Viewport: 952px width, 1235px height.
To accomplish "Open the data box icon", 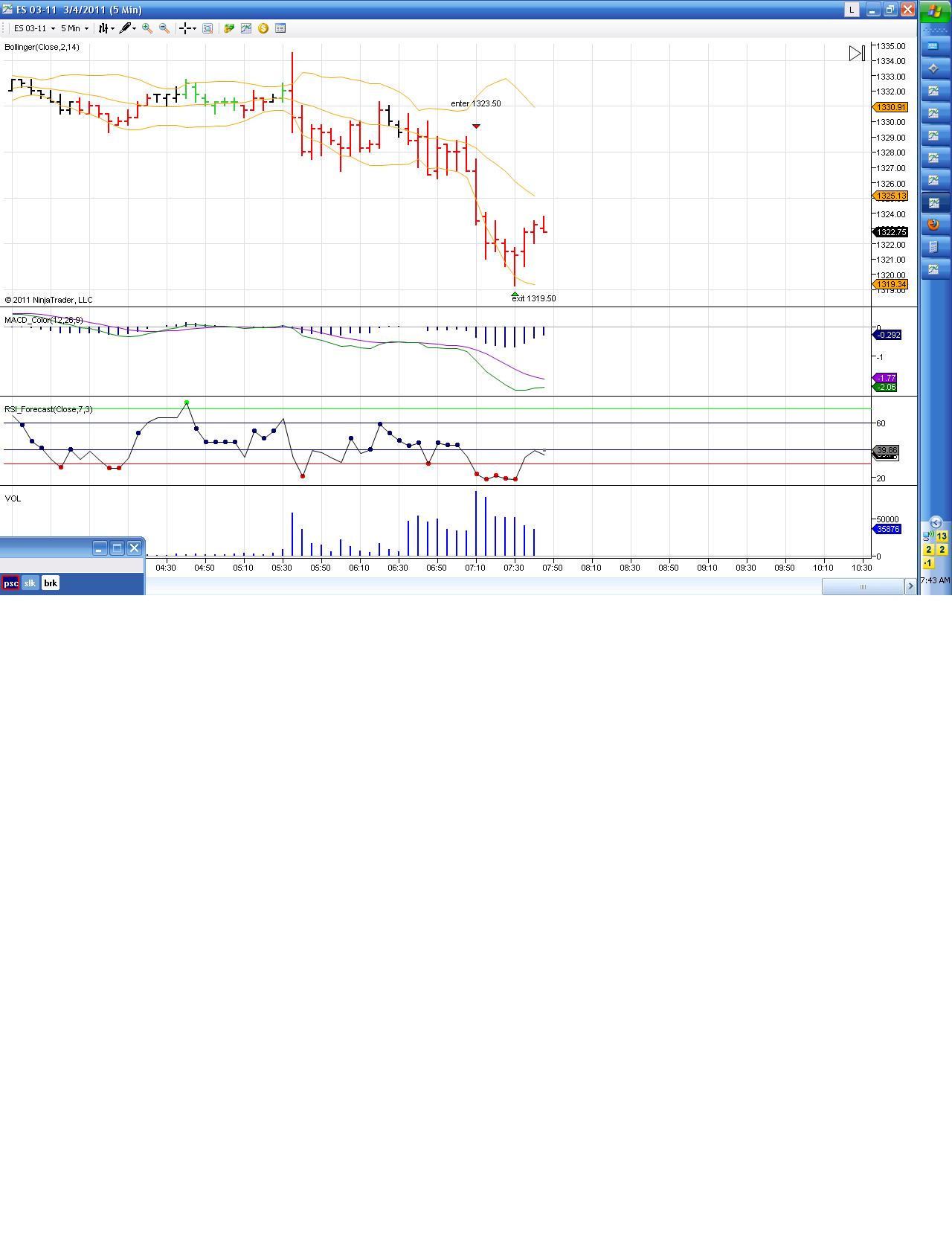I will [208, 28].
